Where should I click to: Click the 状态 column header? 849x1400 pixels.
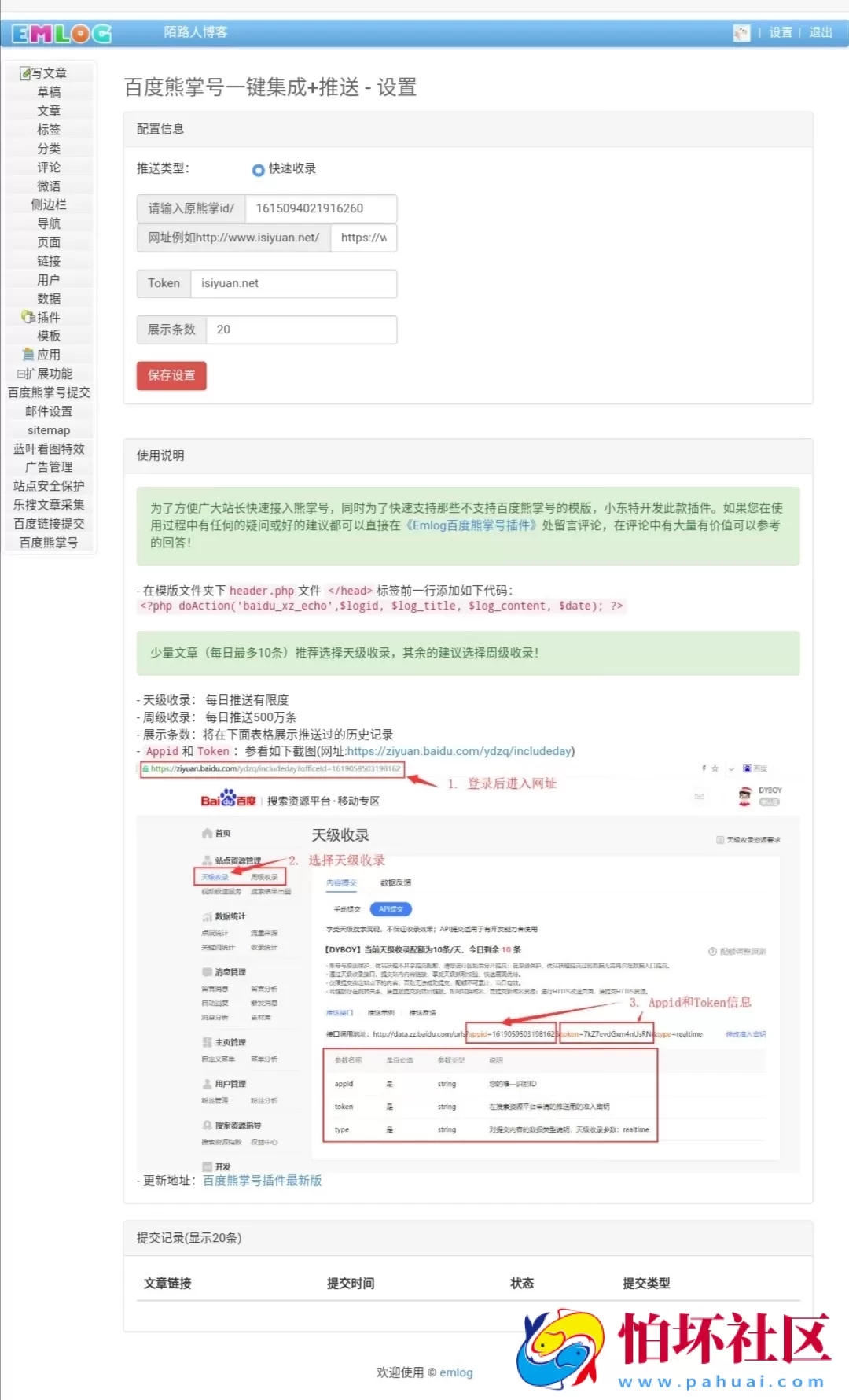(x=522, y=1284)
